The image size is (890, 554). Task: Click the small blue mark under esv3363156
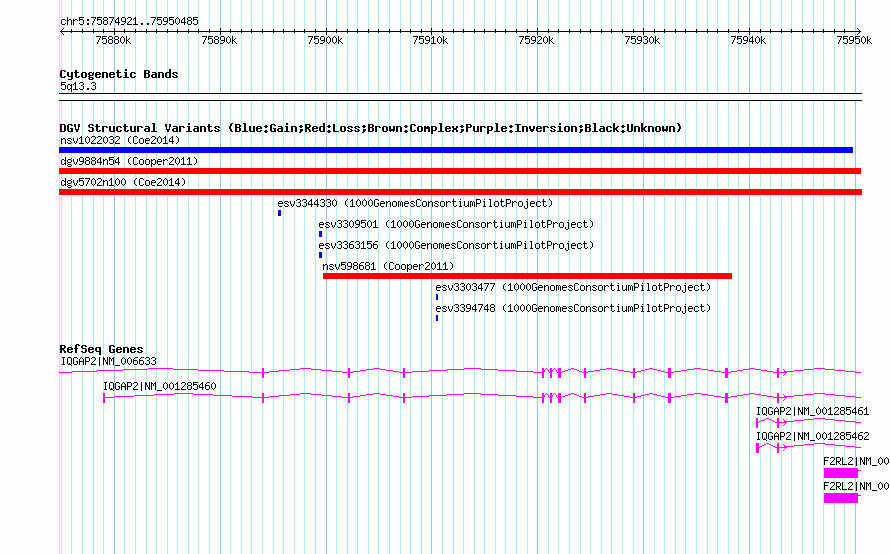click(x=320, y=255)
